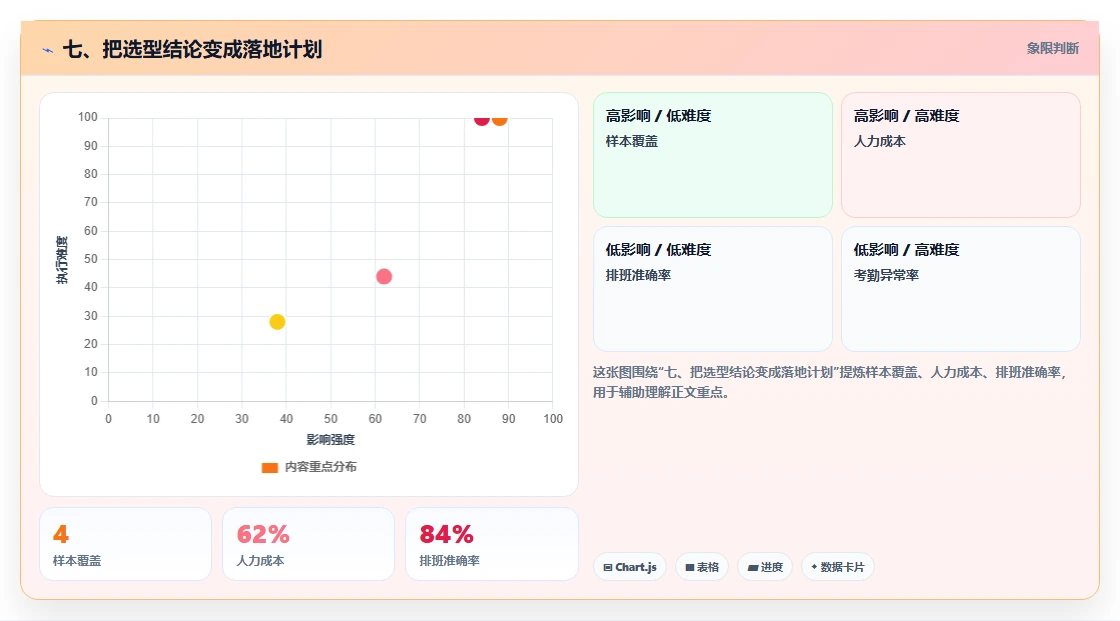Screen dimensions: 1120x621
Task: Click the 4 样本覆盖 stat card
Action: click(126, 544)
